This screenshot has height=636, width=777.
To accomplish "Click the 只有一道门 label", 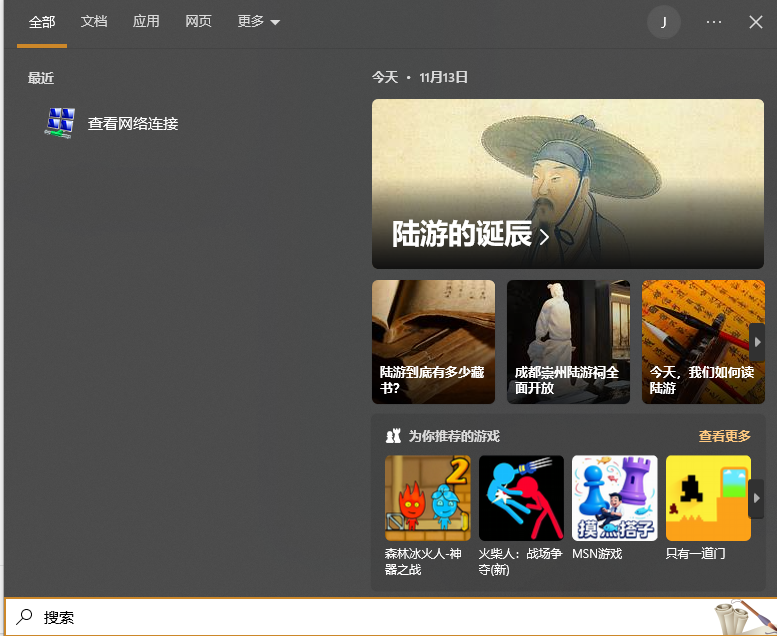I will pos(696,554).
